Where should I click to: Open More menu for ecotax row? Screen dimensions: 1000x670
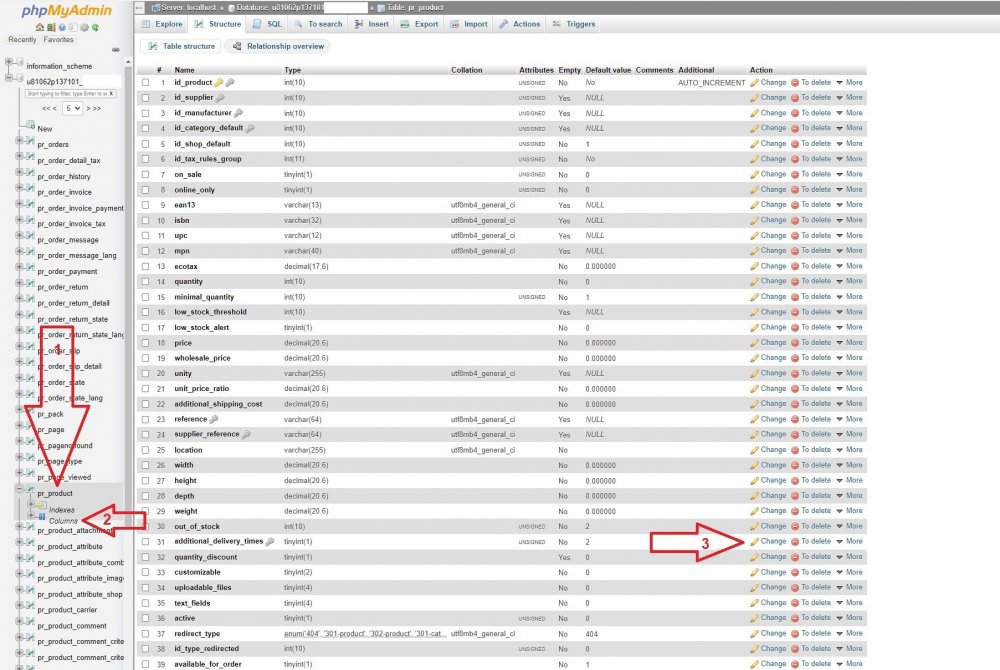click(x=849, y=266)
